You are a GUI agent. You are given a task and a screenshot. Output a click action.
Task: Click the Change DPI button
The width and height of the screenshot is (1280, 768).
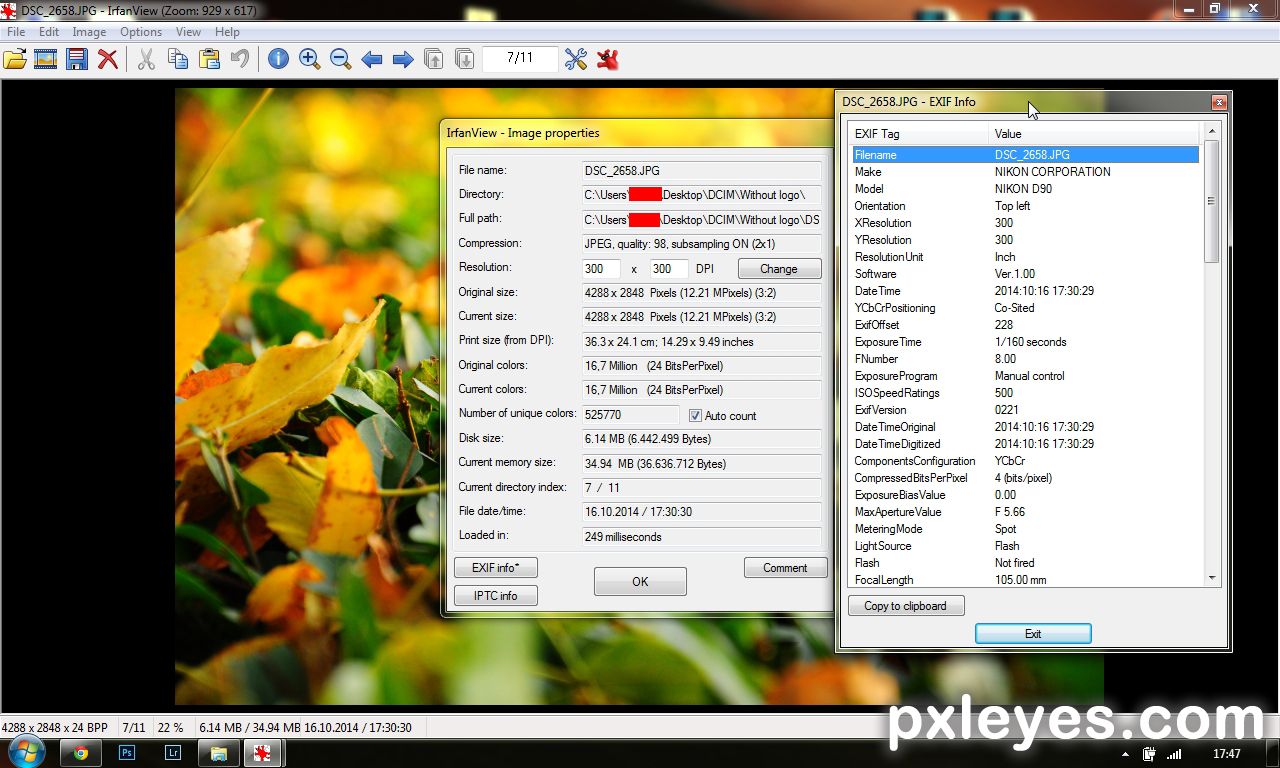pos(779,269)
